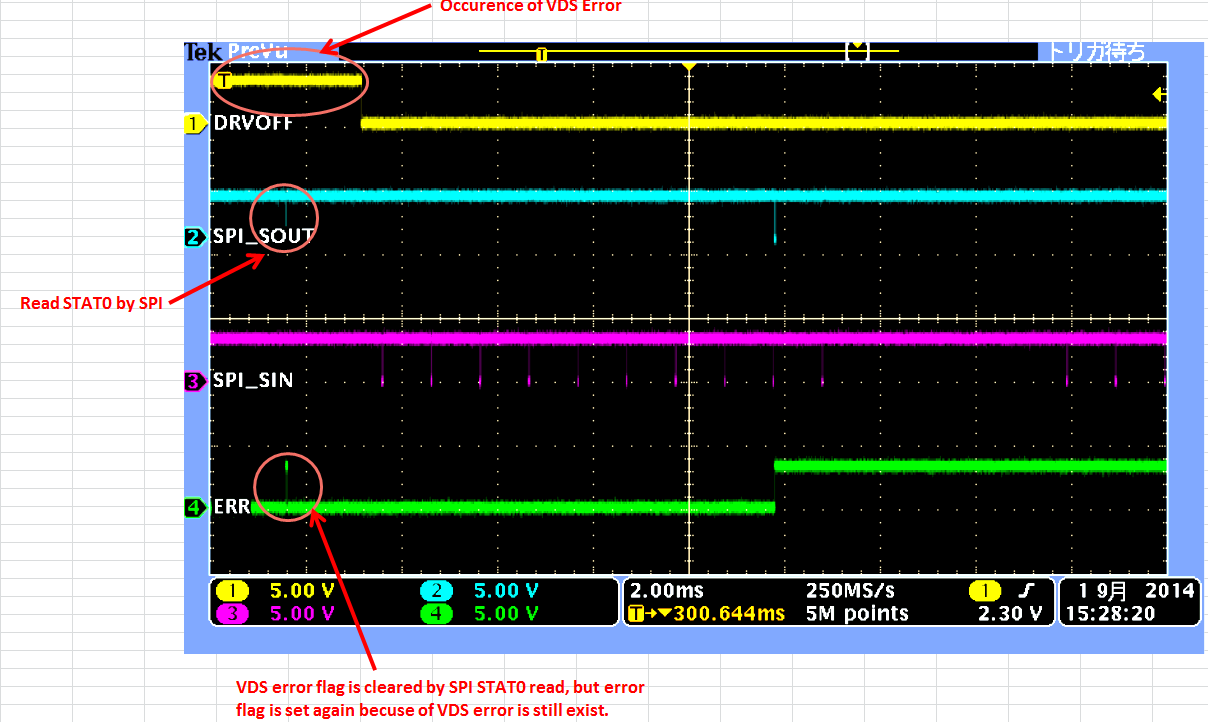Image resolution: width=1208 pixels, height=722 pixels.
Task: Click the T trigger position marker on record bar
Action: (541, 54)
